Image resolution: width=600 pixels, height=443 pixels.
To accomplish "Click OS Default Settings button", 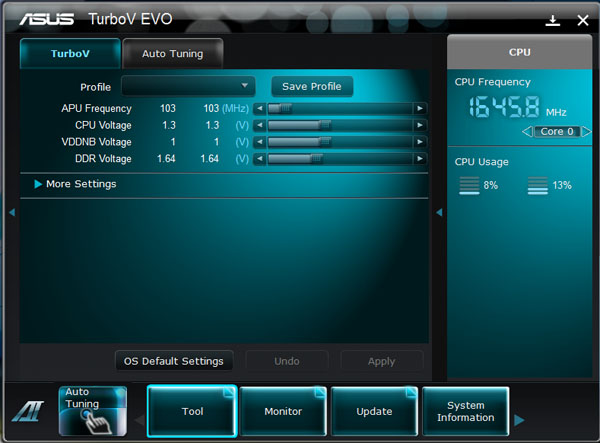I will (x=174, y=361).
